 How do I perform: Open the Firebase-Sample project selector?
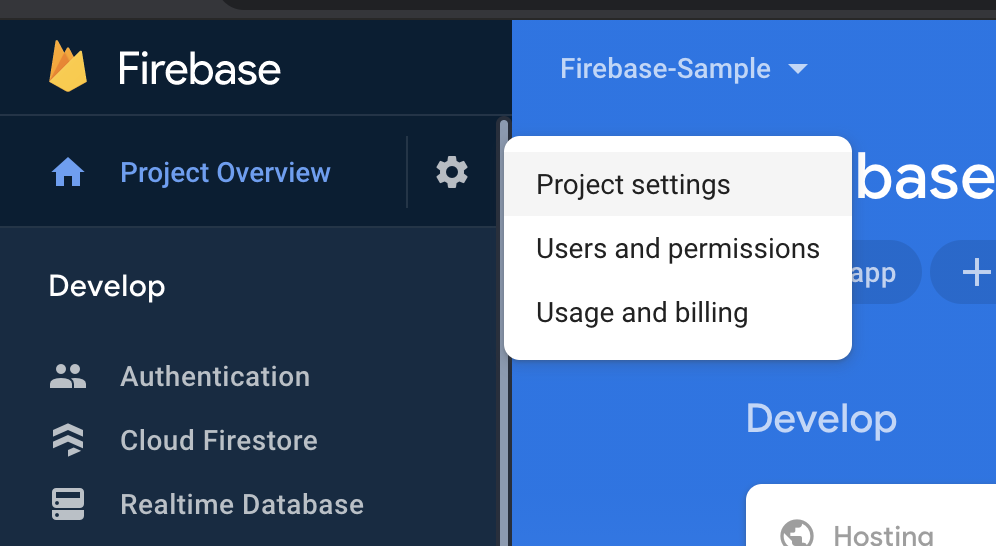(665, 69)
